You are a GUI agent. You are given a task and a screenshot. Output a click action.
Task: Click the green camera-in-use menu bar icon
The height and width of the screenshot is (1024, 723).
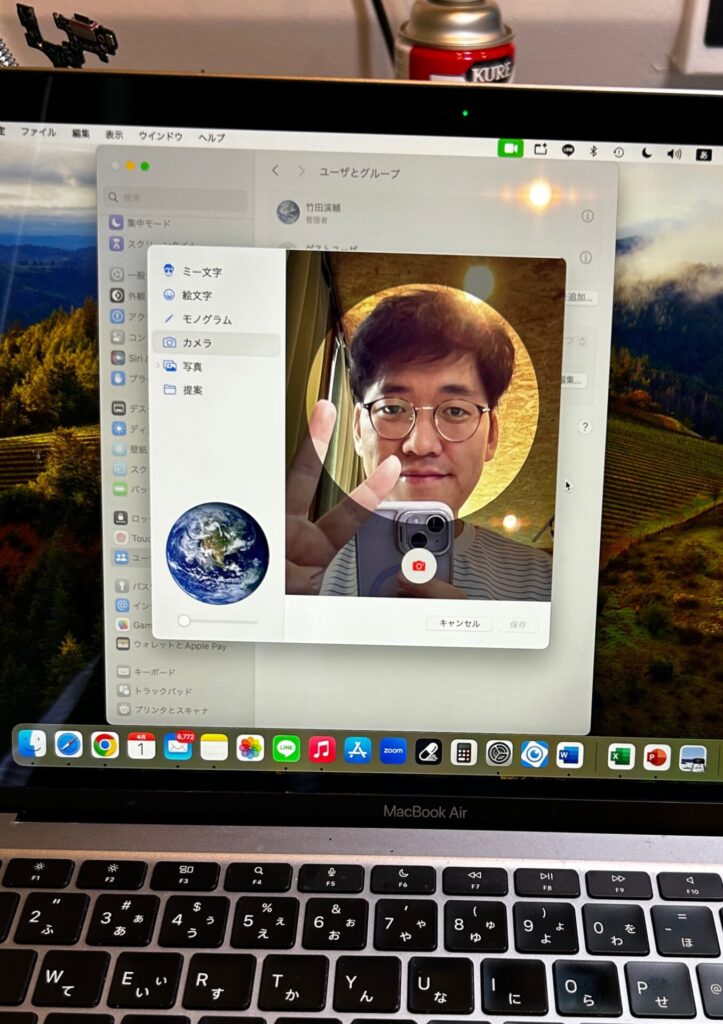click(x=511, y=148)
